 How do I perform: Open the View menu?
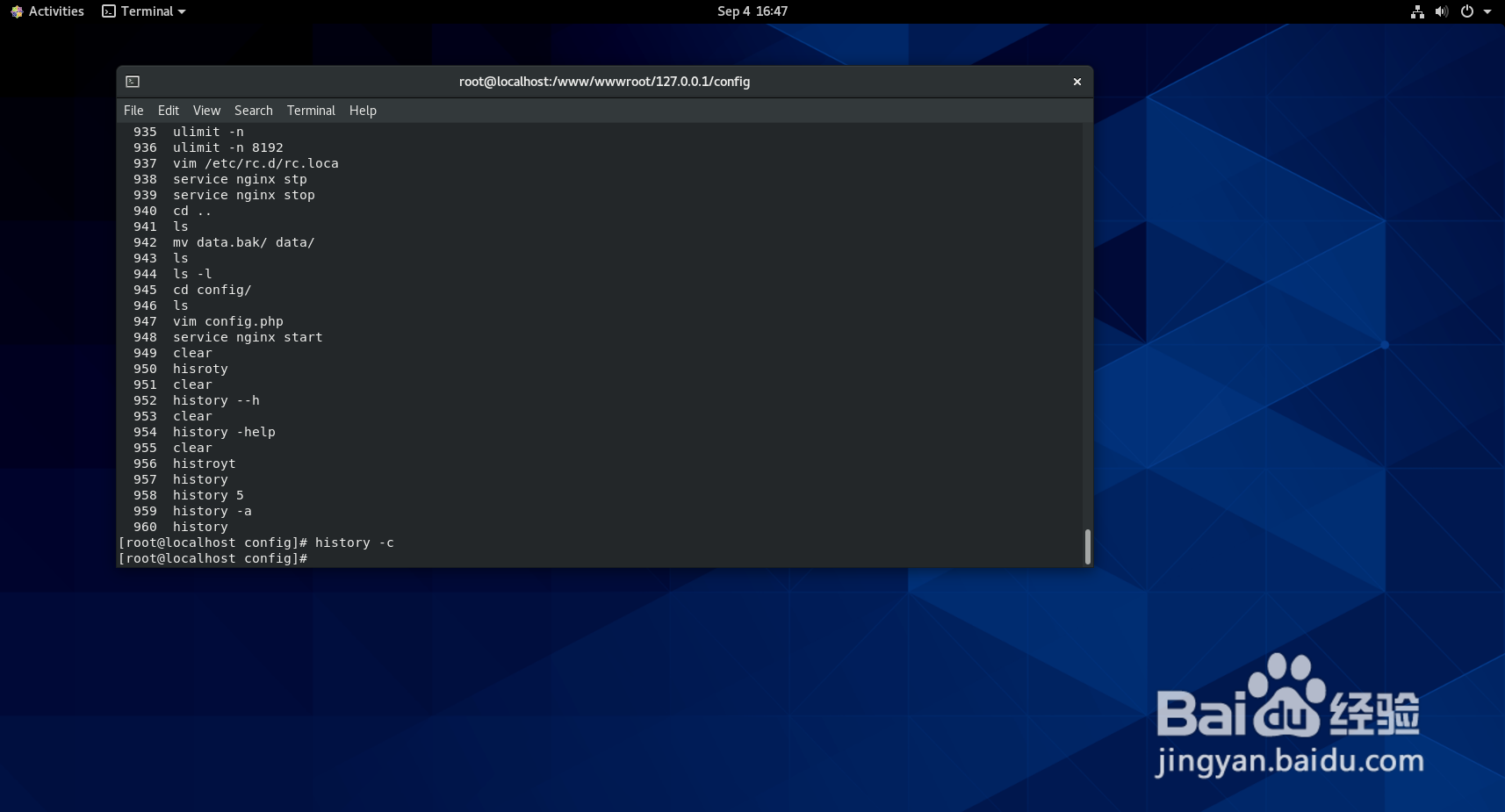pos(206,111)
